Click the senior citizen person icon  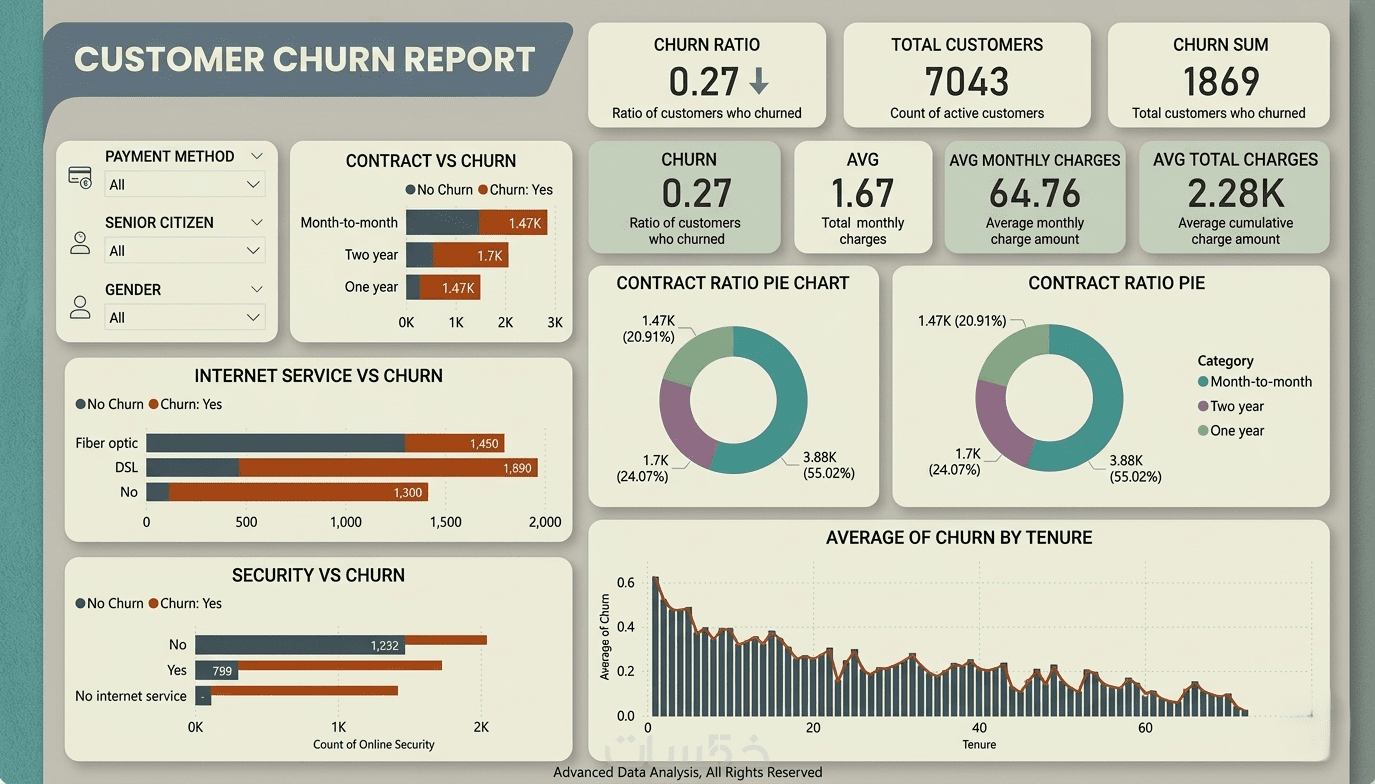pyautogui.click(x=80, y=242)
